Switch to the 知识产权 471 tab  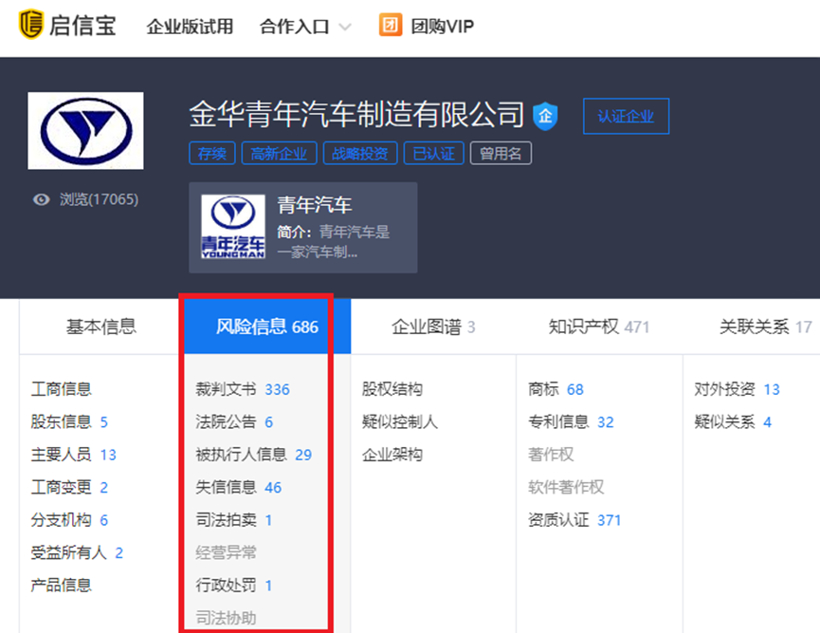click(x=599, y=327)
